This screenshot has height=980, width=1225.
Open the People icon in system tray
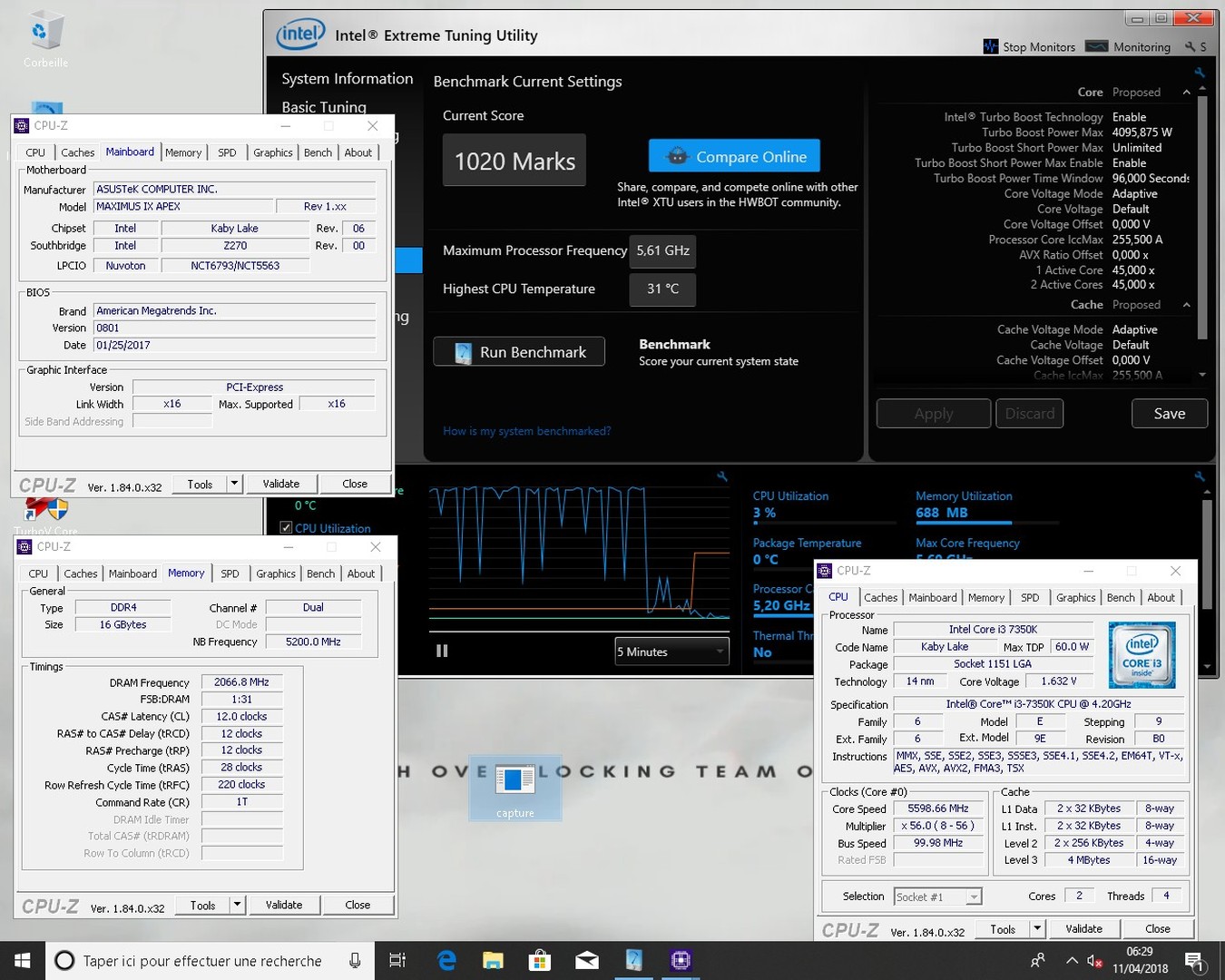1038,960
